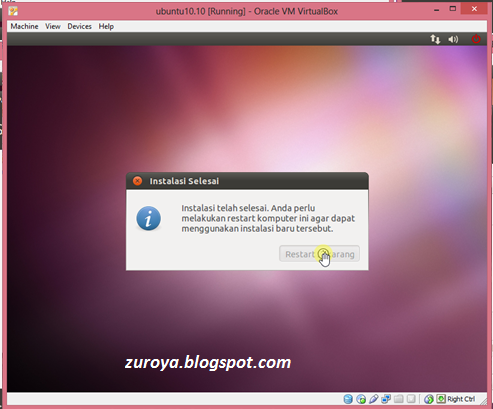
Task: Open the Machine menu
Action: 24,26
